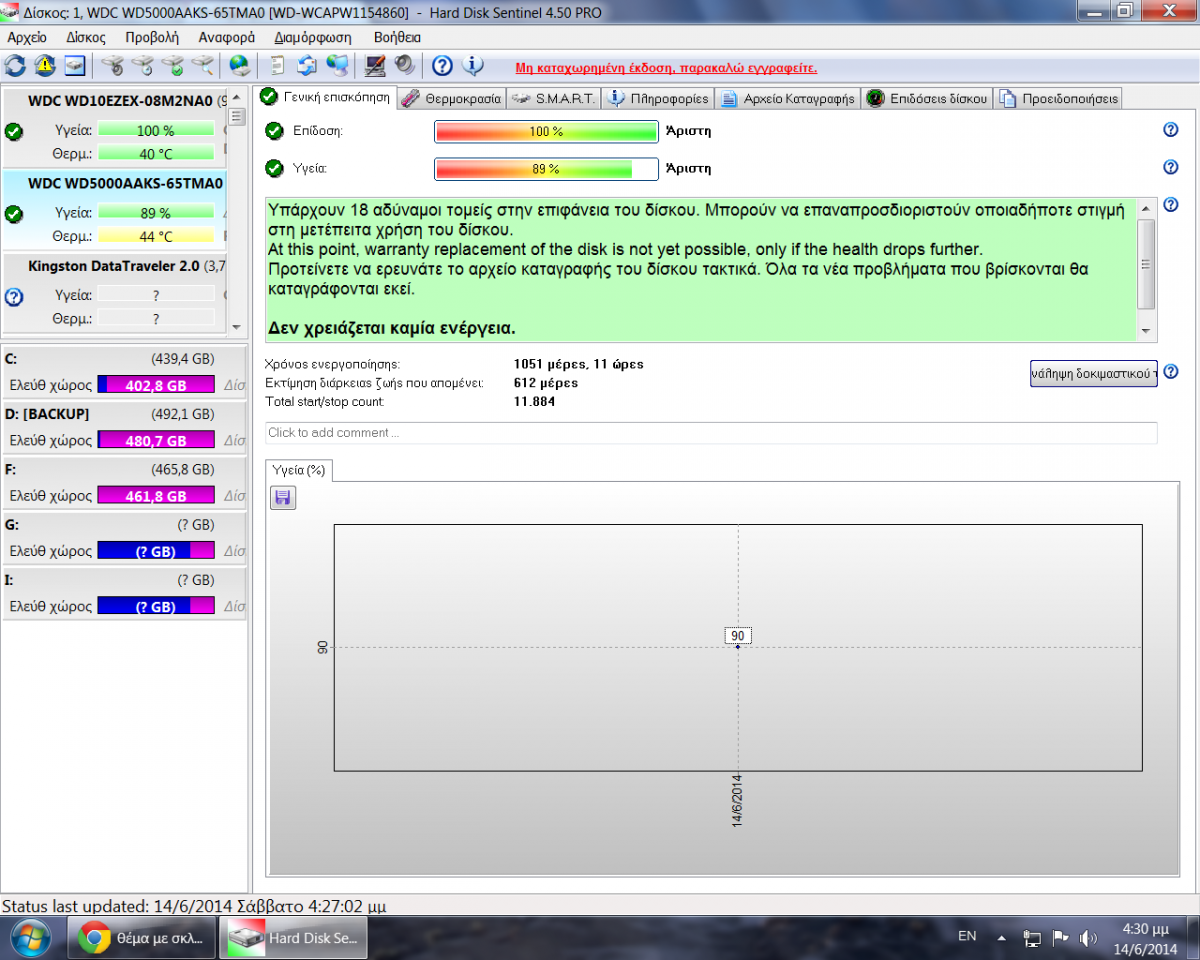Screen dimensions: 1200x960
Task: Click the 90 data point on health graph
Action: click(x=737, y=647)
